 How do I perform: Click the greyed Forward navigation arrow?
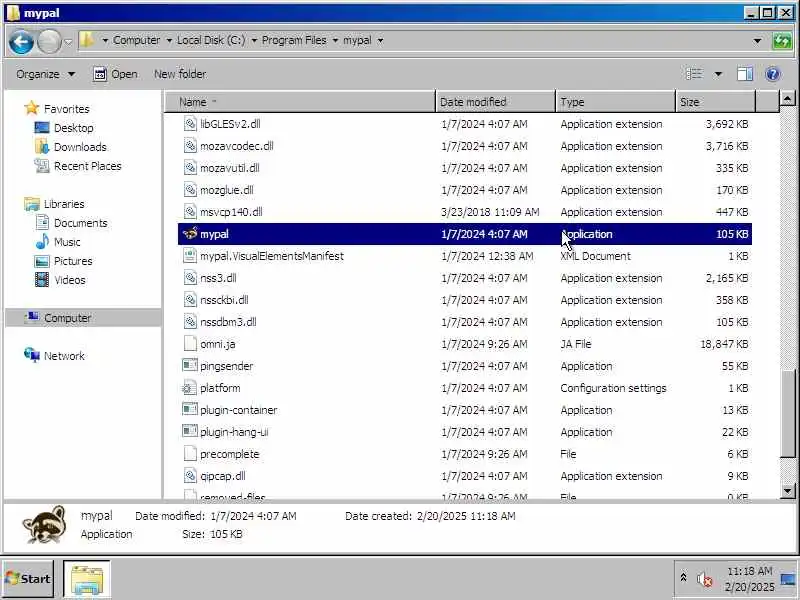[49, 41]
